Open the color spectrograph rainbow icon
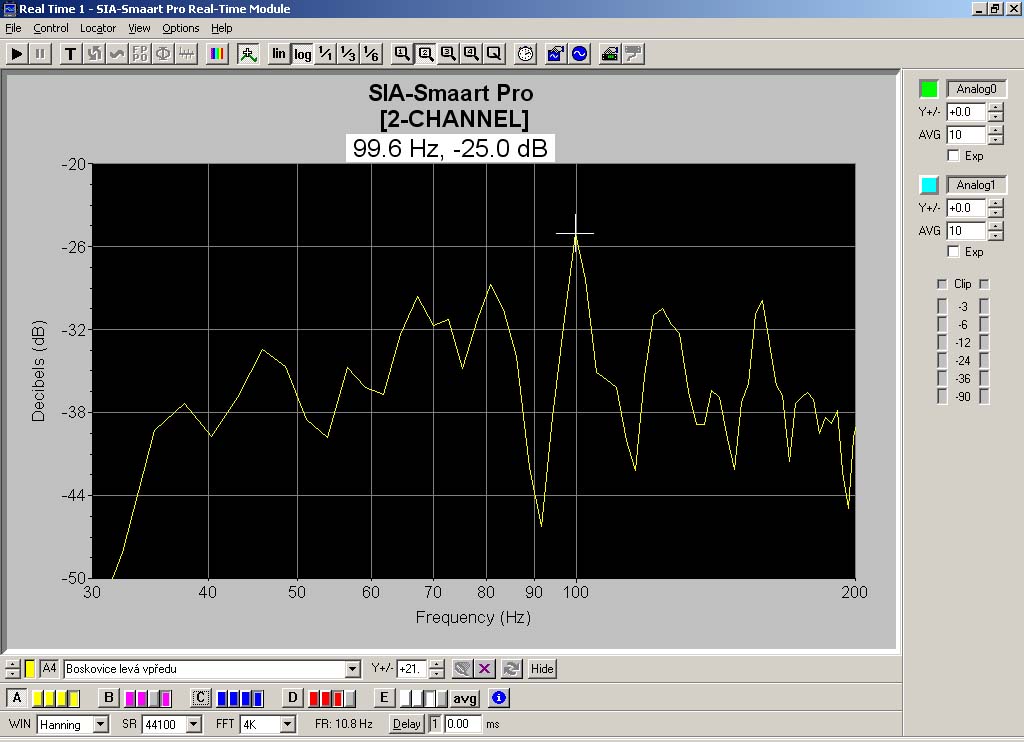 click(217, 54)
